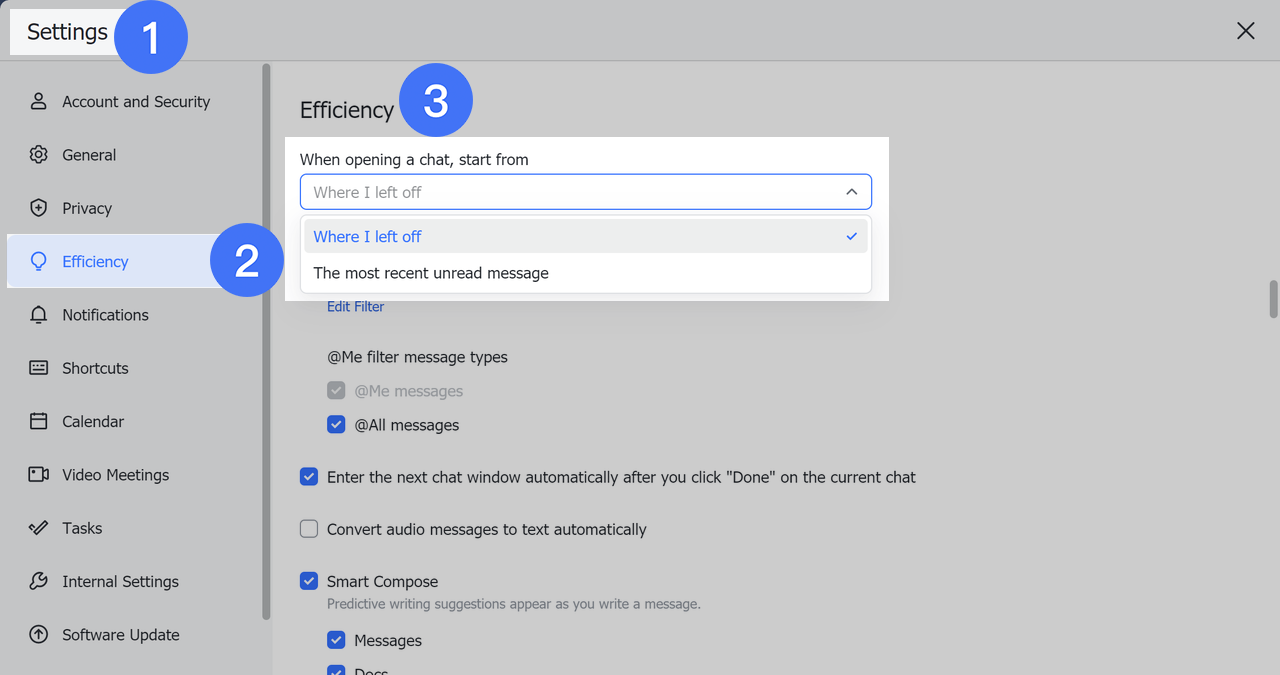
Task: Click the Software Update arrow icon
Action: tap(39, 635)
